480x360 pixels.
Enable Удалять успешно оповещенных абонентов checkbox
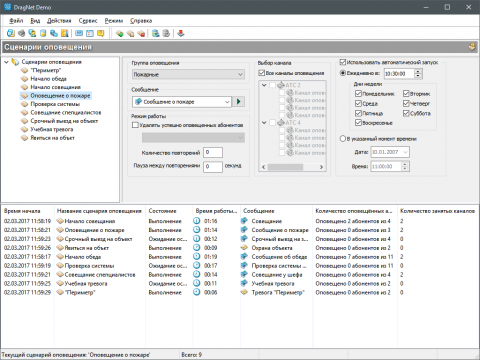[x=135, y=125]
